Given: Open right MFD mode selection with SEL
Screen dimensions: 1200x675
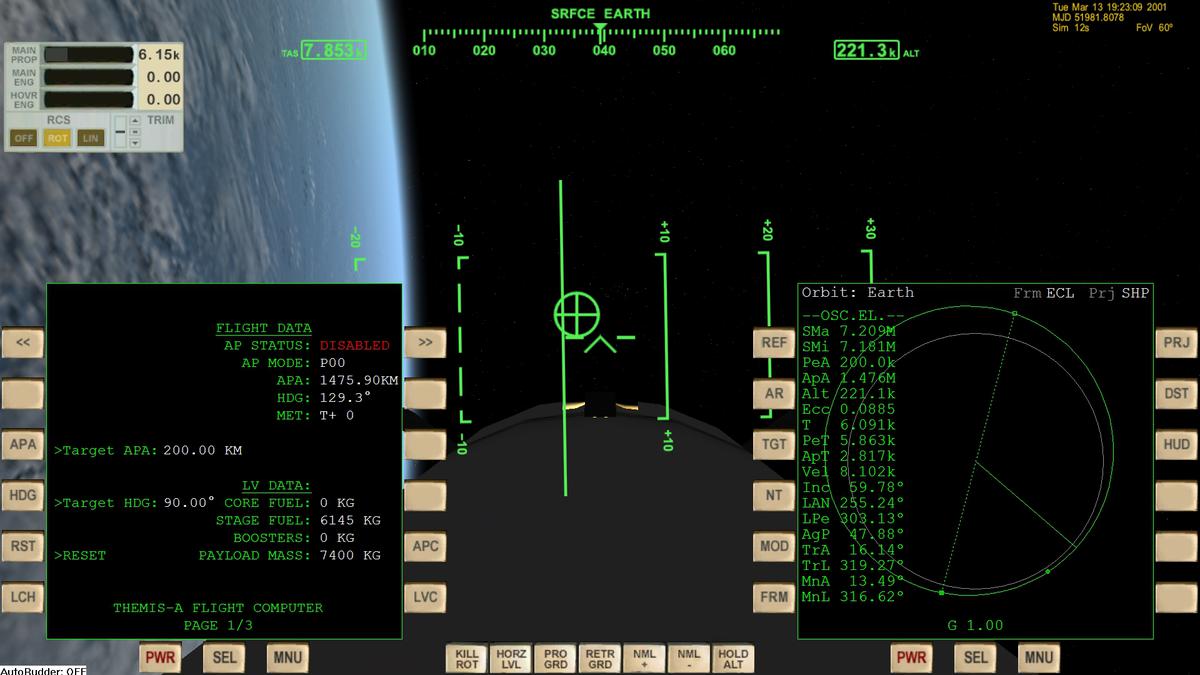Looking at the screenshot, I should (975, 658).
